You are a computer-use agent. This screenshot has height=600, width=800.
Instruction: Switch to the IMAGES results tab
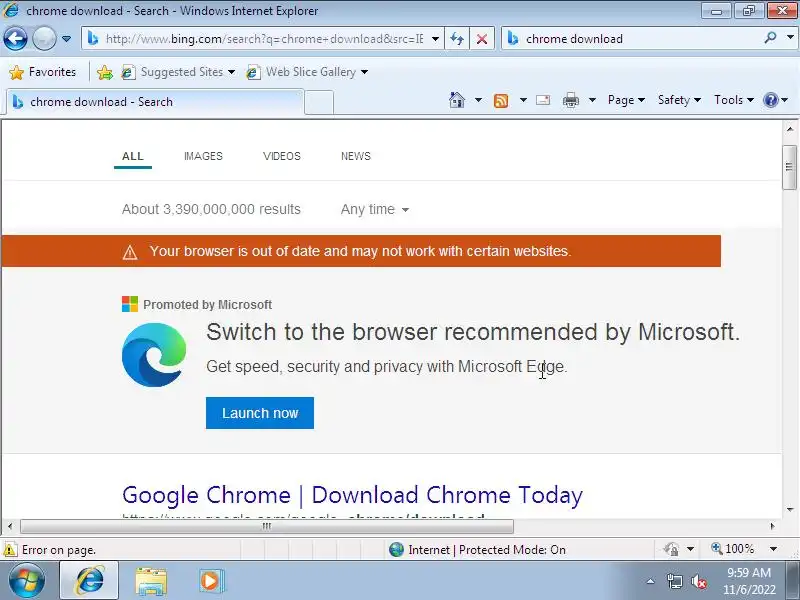(x=203, y=156)
